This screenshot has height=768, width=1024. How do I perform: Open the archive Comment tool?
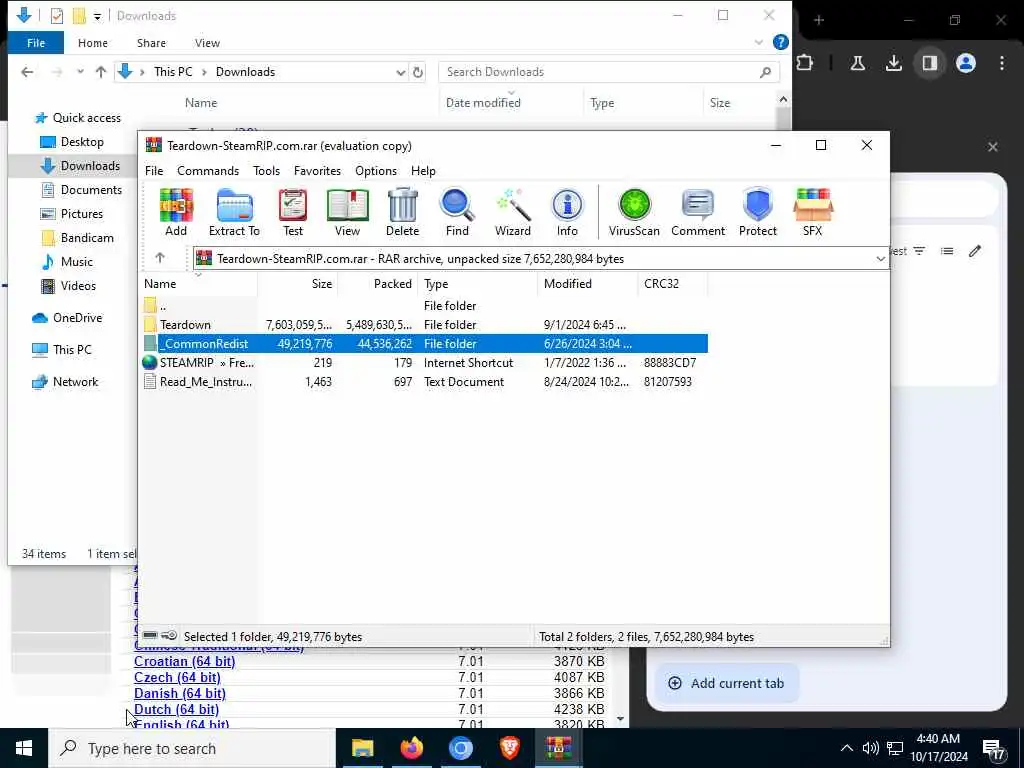pyautogui.click(x=698, y=212)
